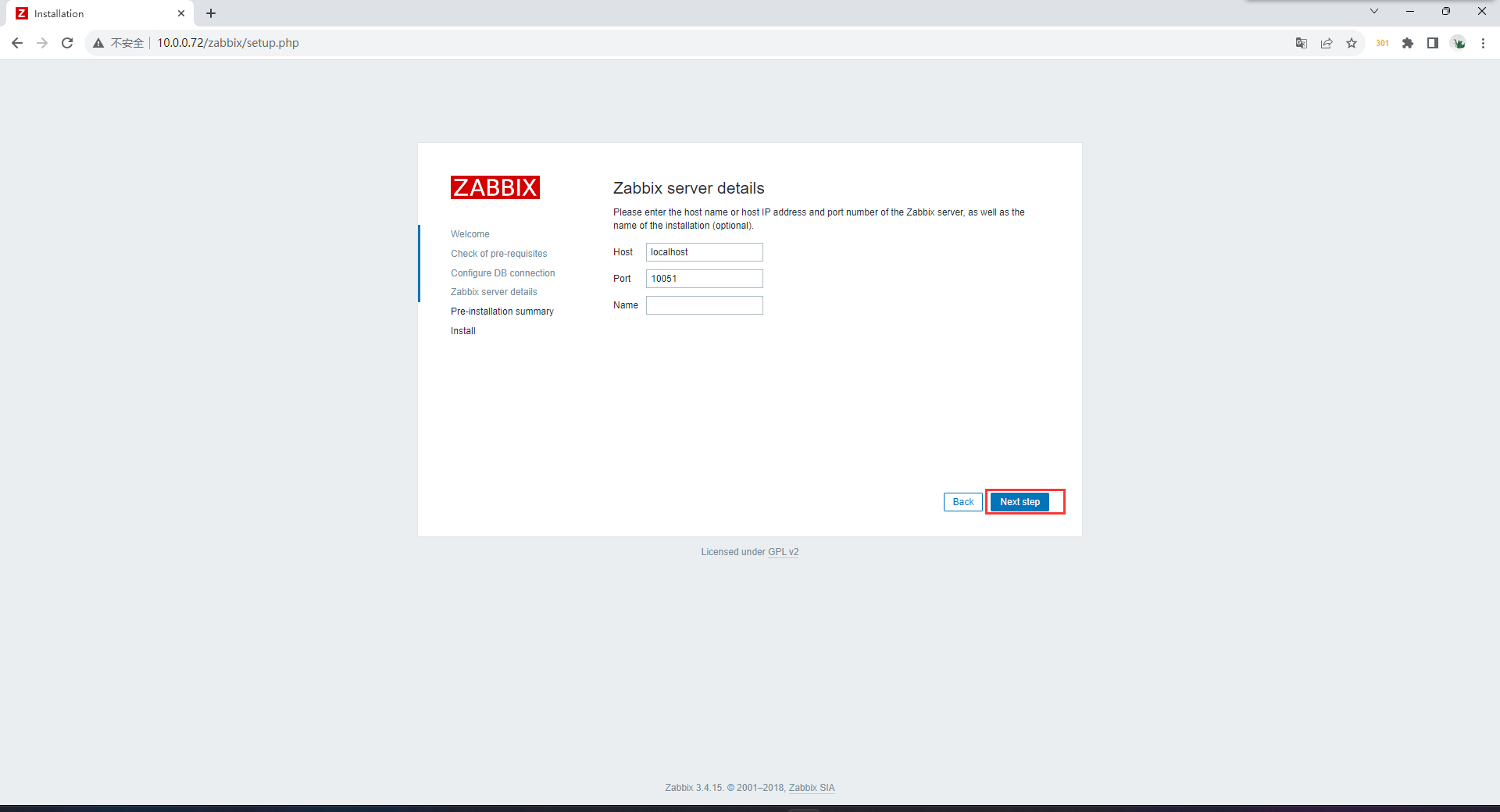Open the tab search chevron
The height and width of the screenshot is (812, 1500).
[x=1374, y=11]
